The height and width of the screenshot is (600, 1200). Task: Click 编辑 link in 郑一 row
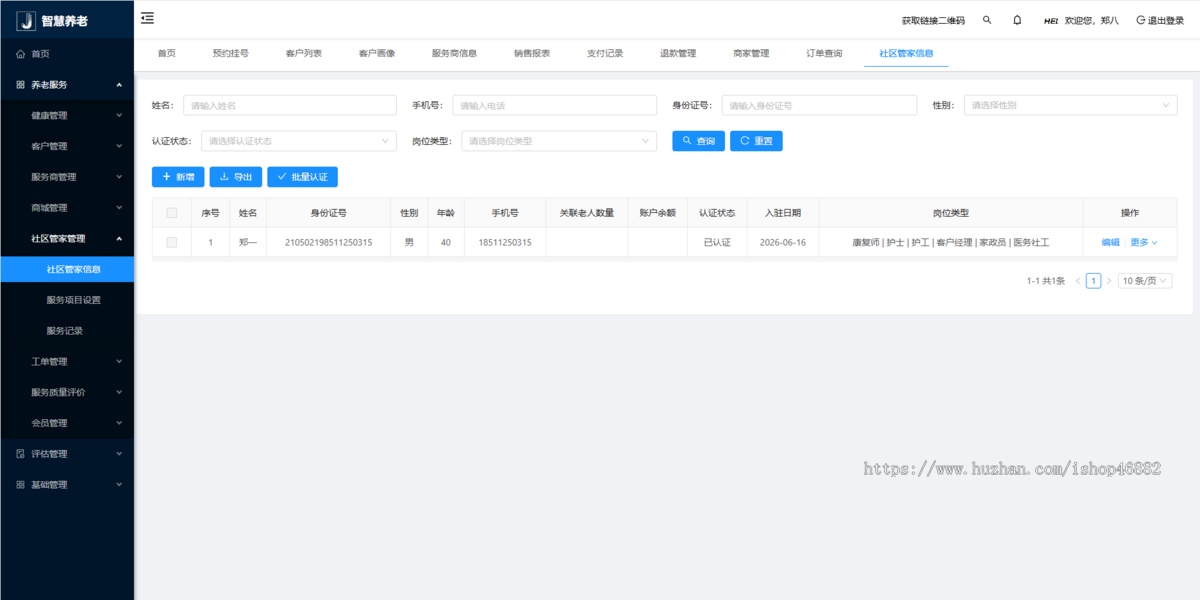click(x=1111, y=243)
